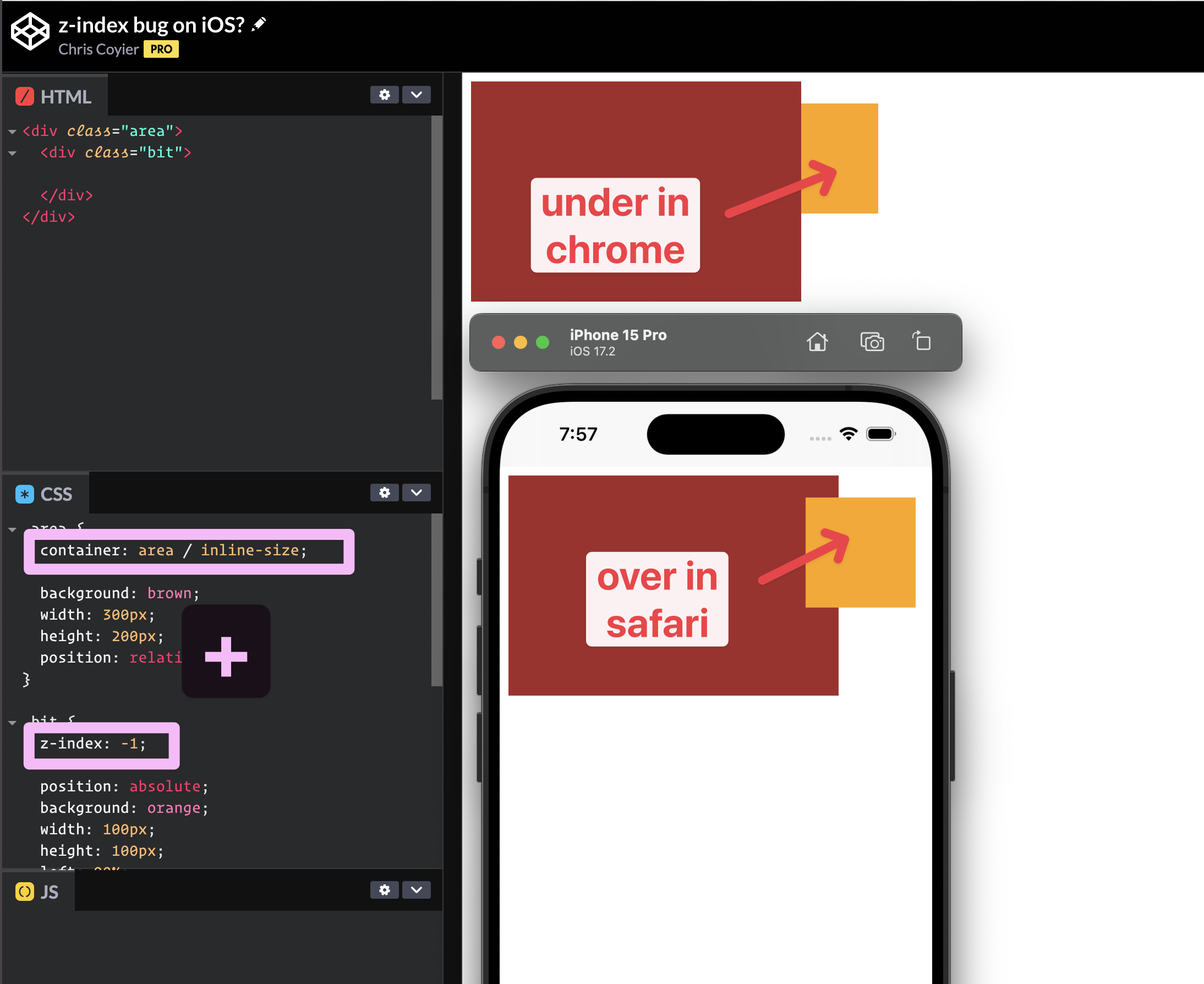Open Chris Coyier's profile link
The image size is (1204, 984).
pyautogui.click(x=98, y=50)
